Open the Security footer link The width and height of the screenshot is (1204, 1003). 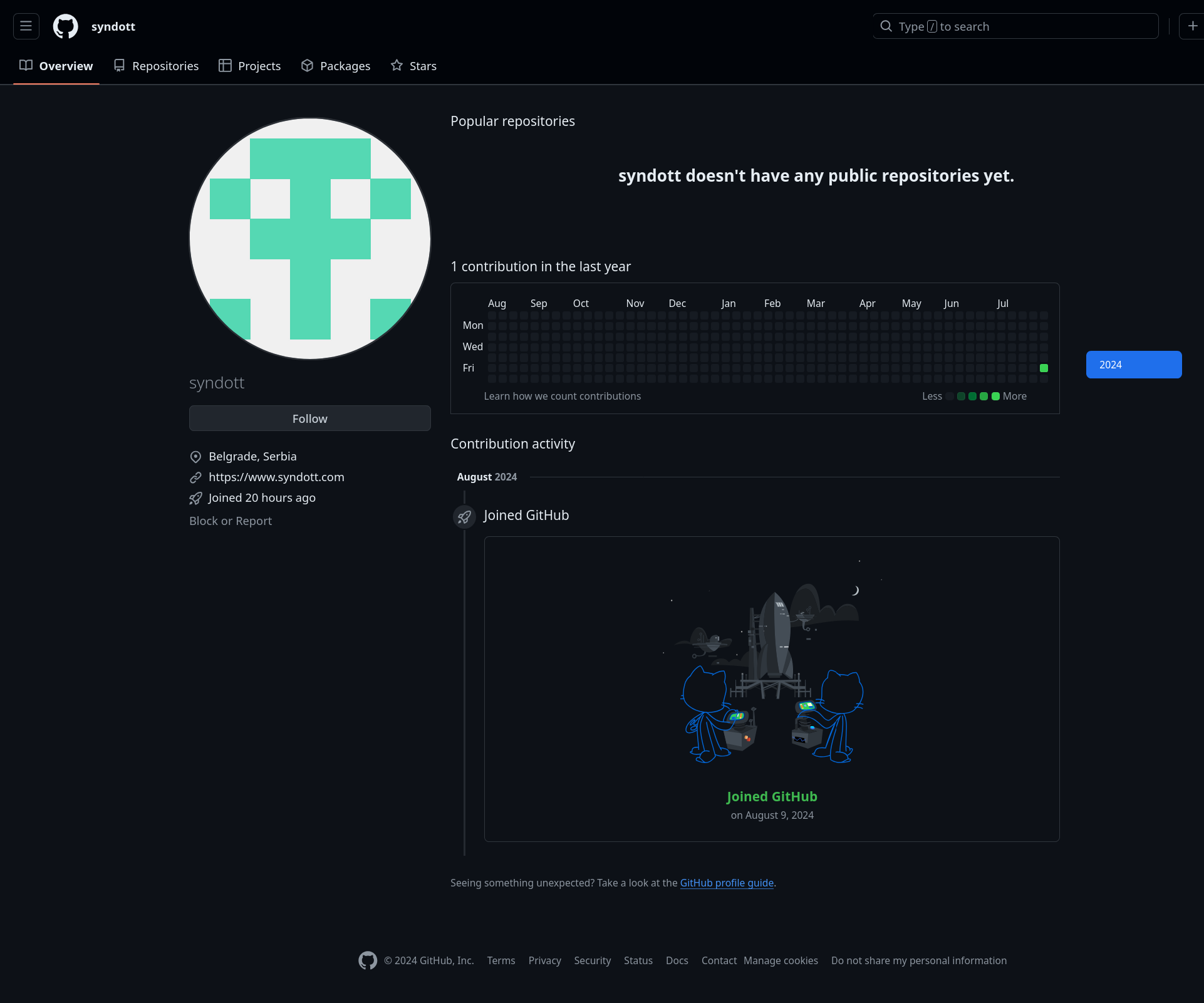pyautogui.click(x=592, y=960)
